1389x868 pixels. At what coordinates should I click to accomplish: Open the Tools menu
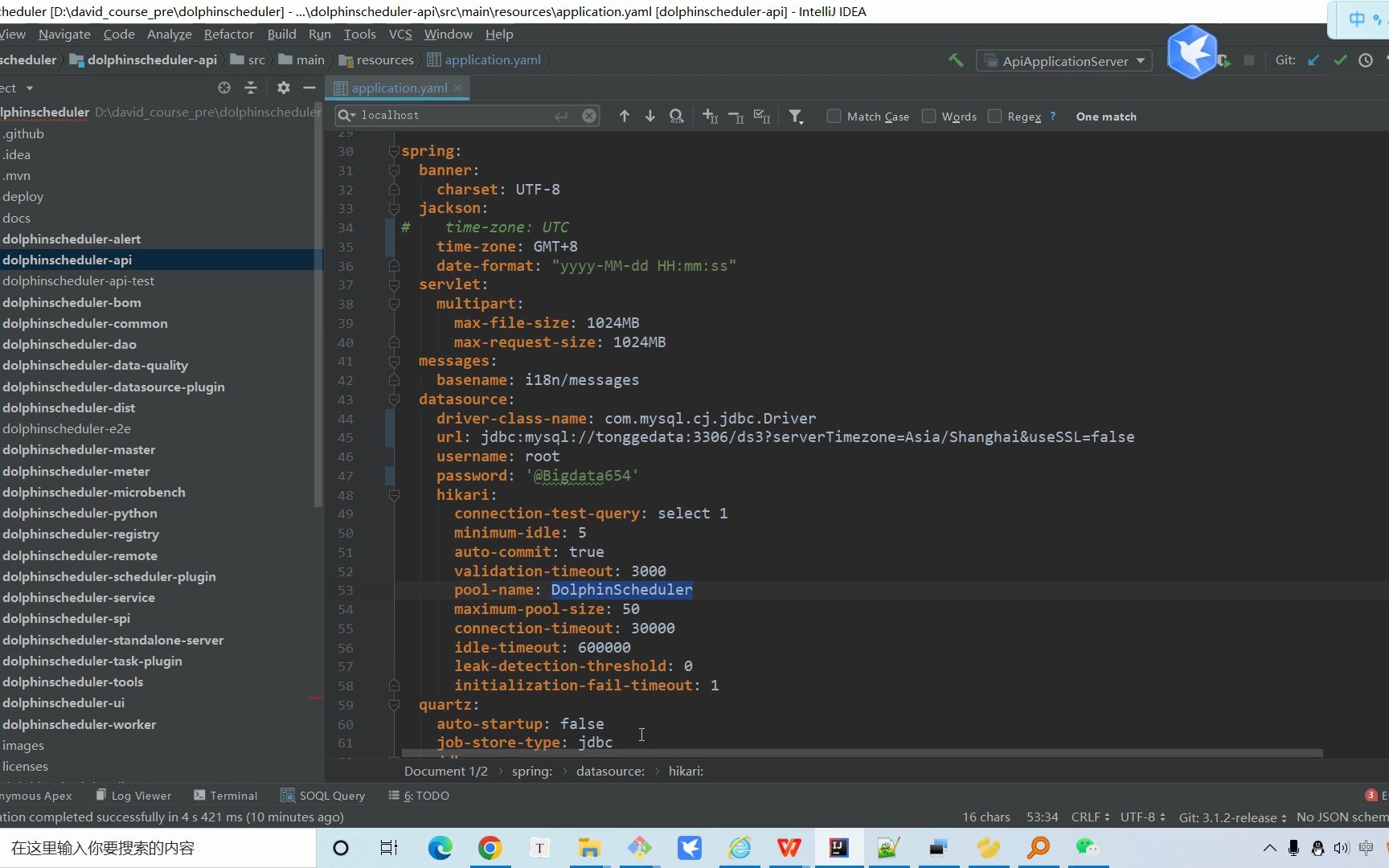coord(359,34)
